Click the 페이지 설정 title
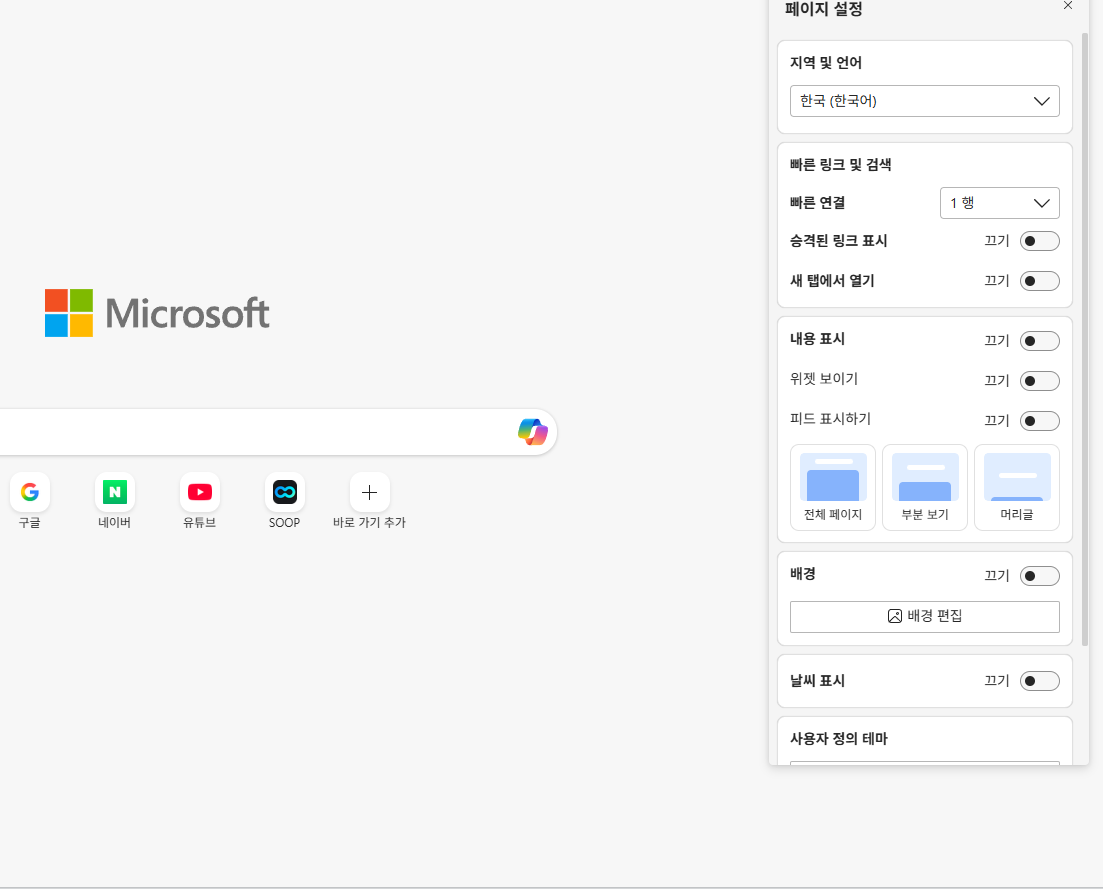Viewport: 1103px width, 889px height. [x=824, y=9]
